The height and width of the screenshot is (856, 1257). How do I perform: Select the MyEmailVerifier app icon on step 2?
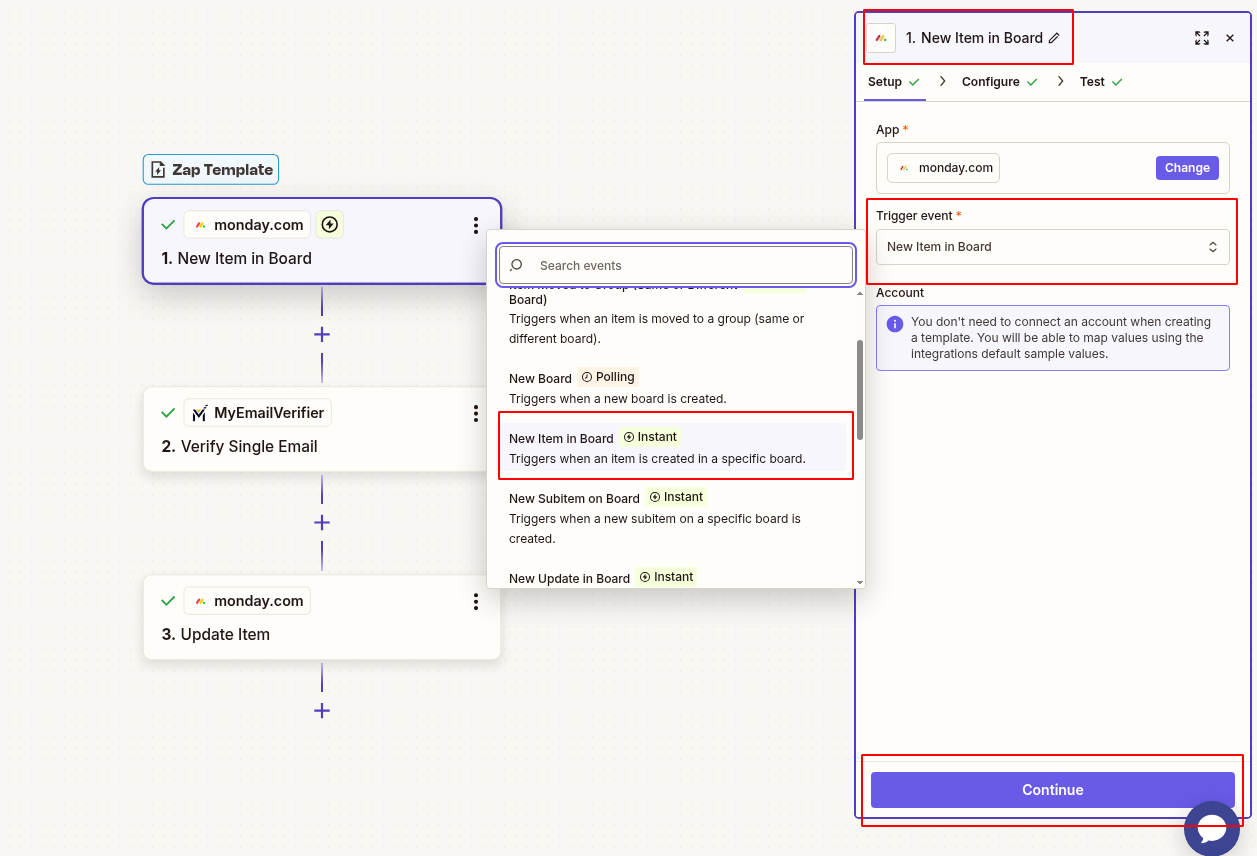(x=201, y=412)
